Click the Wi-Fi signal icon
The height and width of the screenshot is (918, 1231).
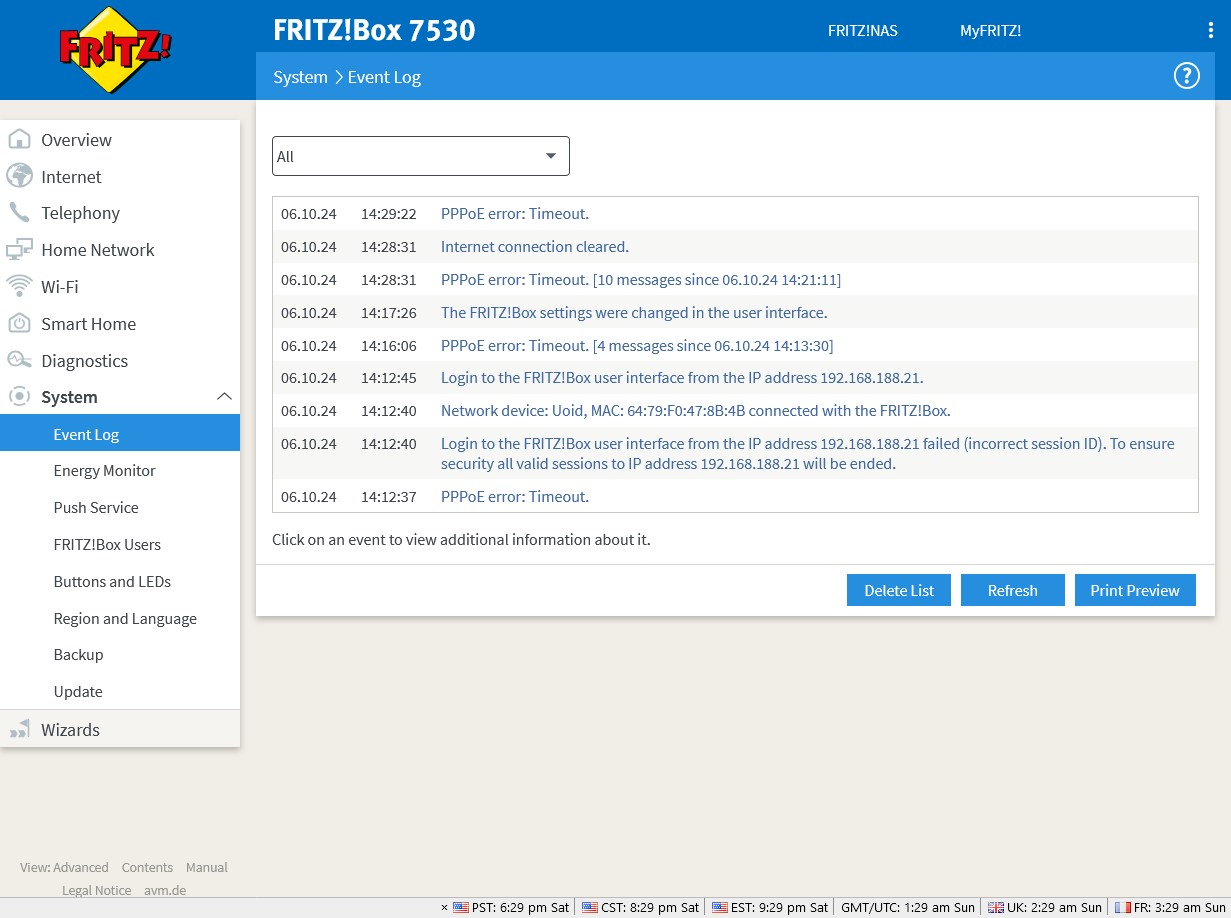pyautogui.click(x=19, y=287)
